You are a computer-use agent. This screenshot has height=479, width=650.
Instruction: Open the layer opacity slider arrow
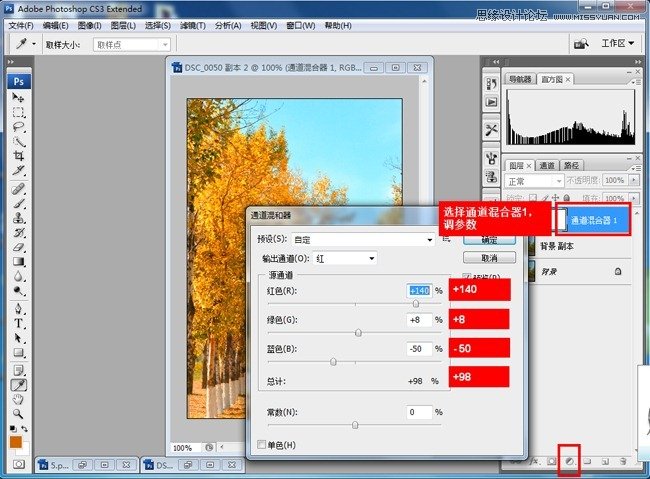pyautogui.click(x=634, y=180)
